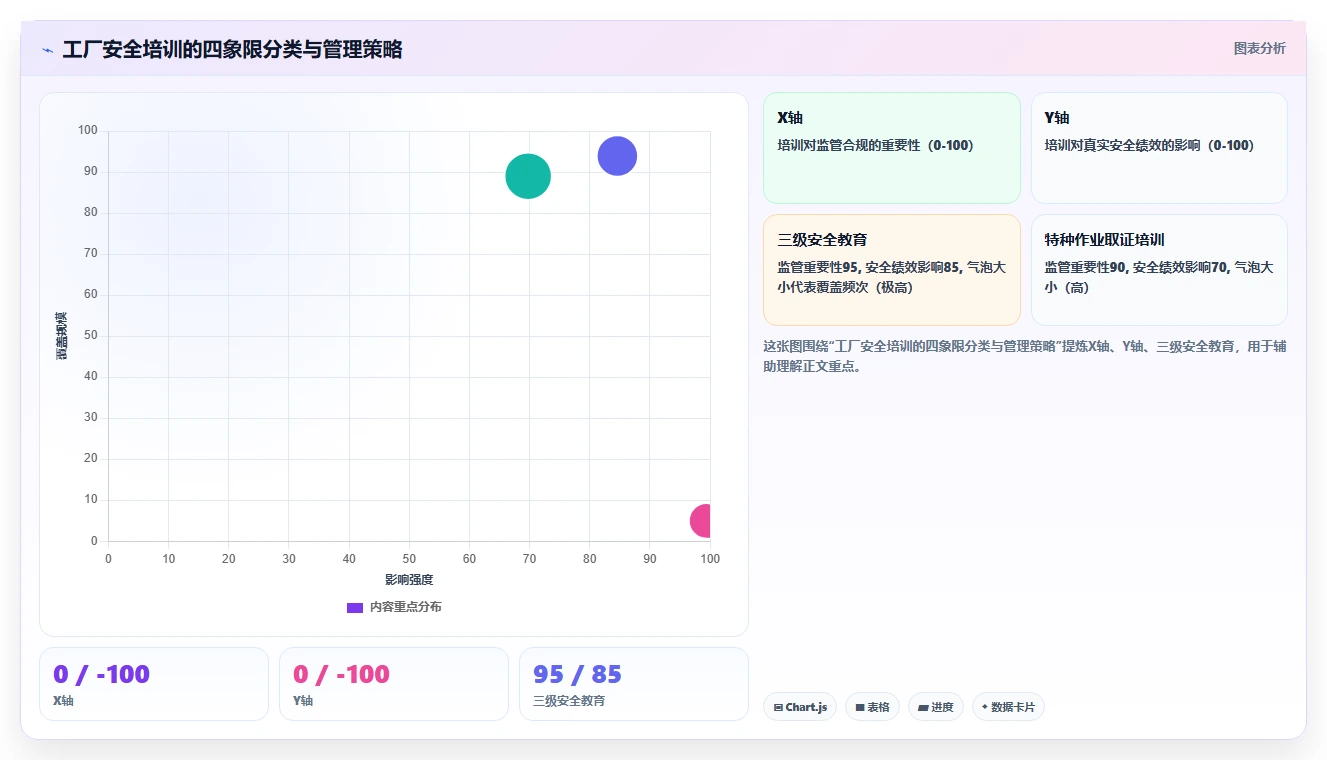Viewport: 1327px width, 760px height.
Task: Toggle the 内容重点分布 legend item
Action: point(394,607)
